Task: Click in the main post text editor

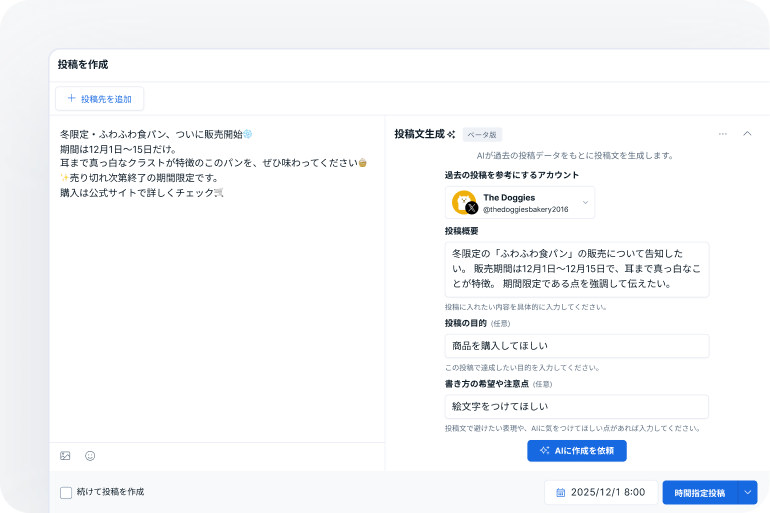Action: pos(216,300)
